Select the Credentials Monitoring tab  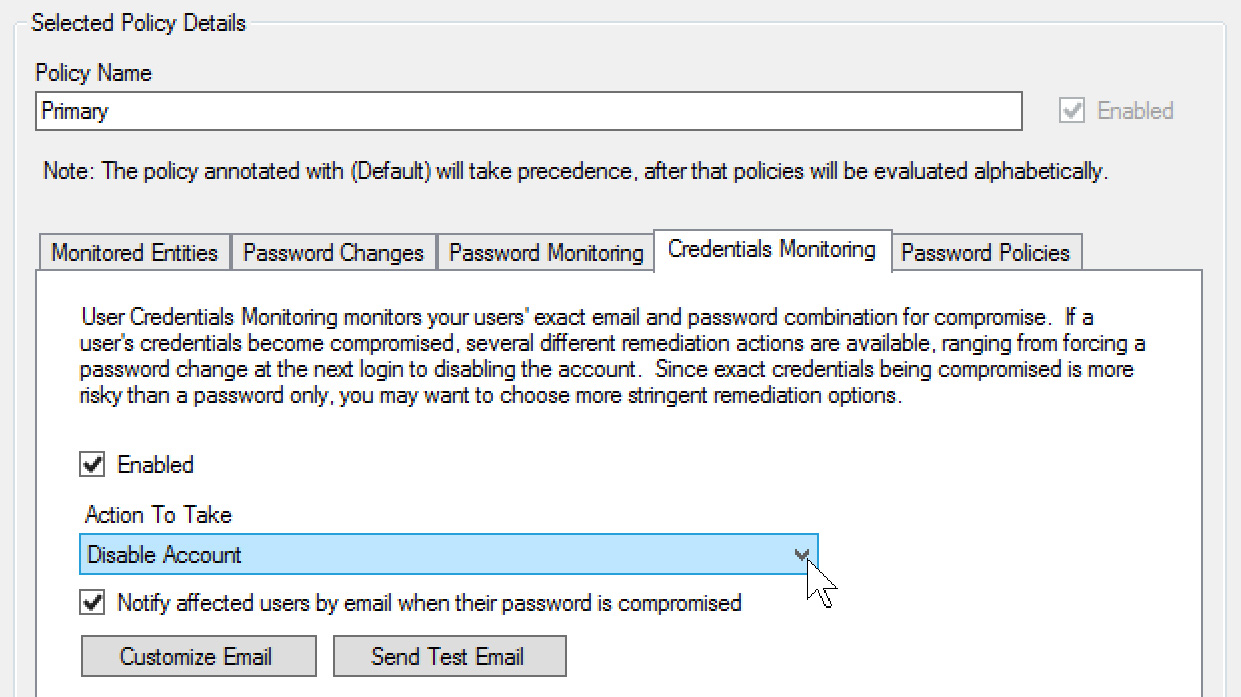[771, 249]
